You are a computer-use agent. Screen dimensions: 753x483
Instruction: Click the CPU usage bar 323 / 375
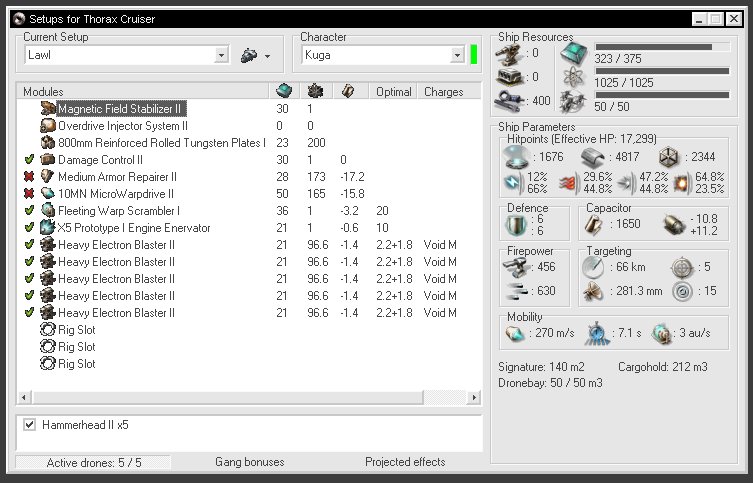[x=662, y=47]
